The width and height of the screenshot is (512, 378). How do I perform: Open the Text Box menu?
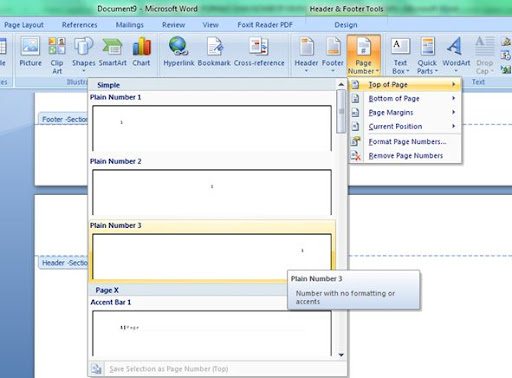[x=400, y=56]
